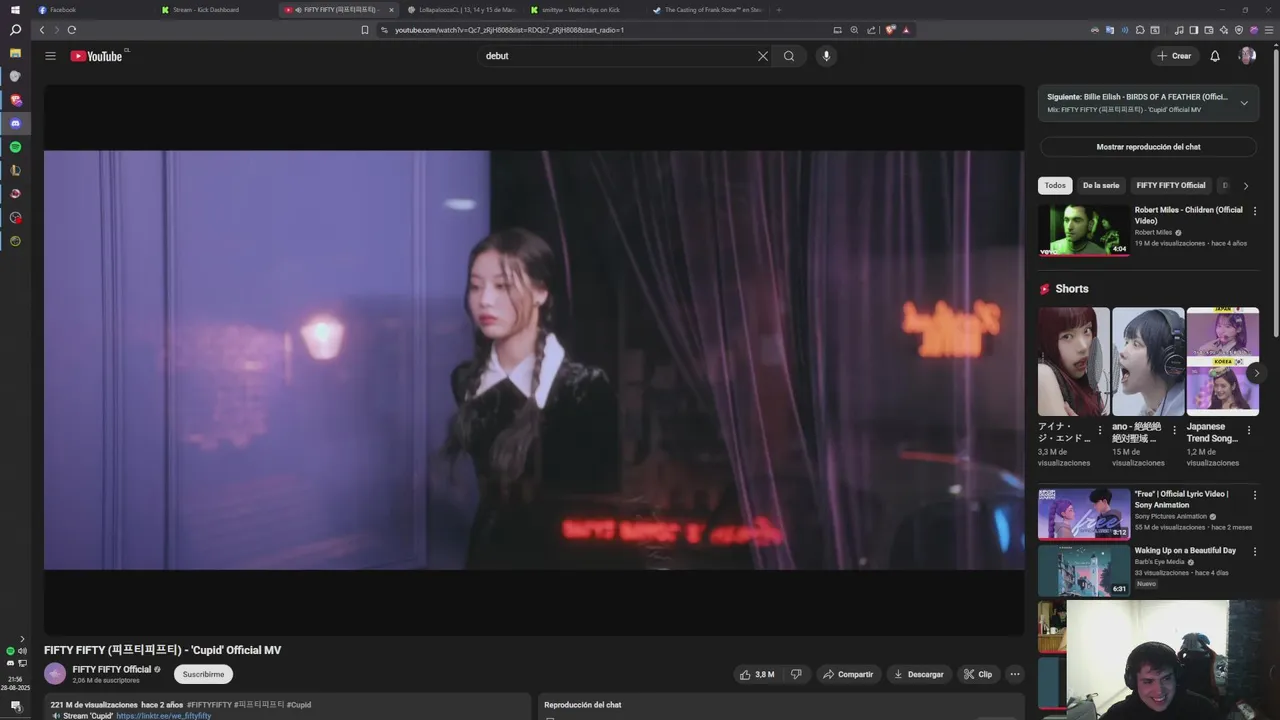Share the video via Compartir

[x=848, y=674]
